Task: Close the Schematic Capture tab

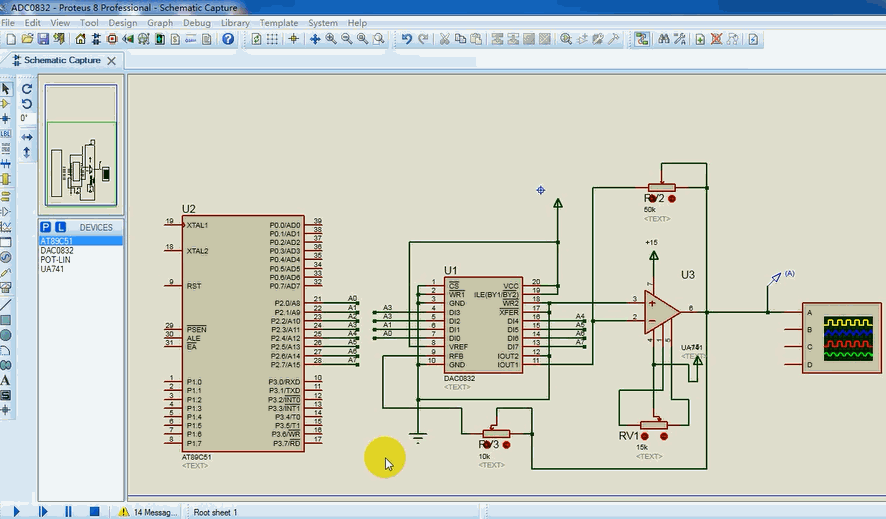Action: (x=112, y=60)
